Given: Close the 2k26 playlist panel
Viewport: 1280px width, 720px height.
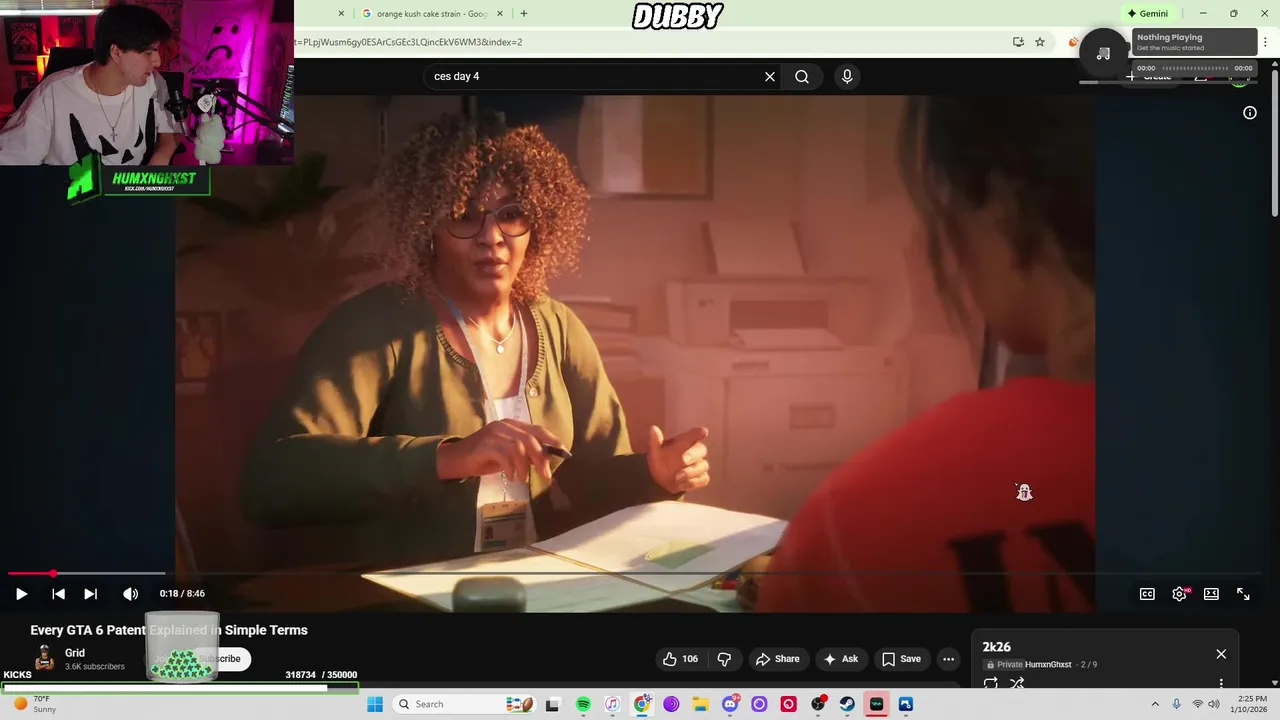Looking at the screenshot, I should tap(1221, 654).
